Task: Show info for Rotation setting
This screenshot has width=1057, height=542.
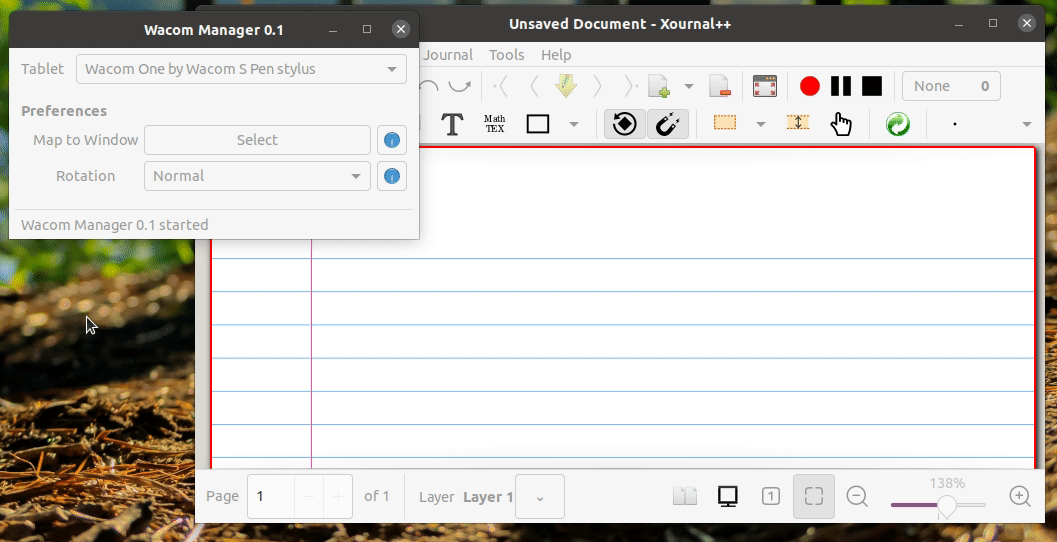Action: pos(392,176)
